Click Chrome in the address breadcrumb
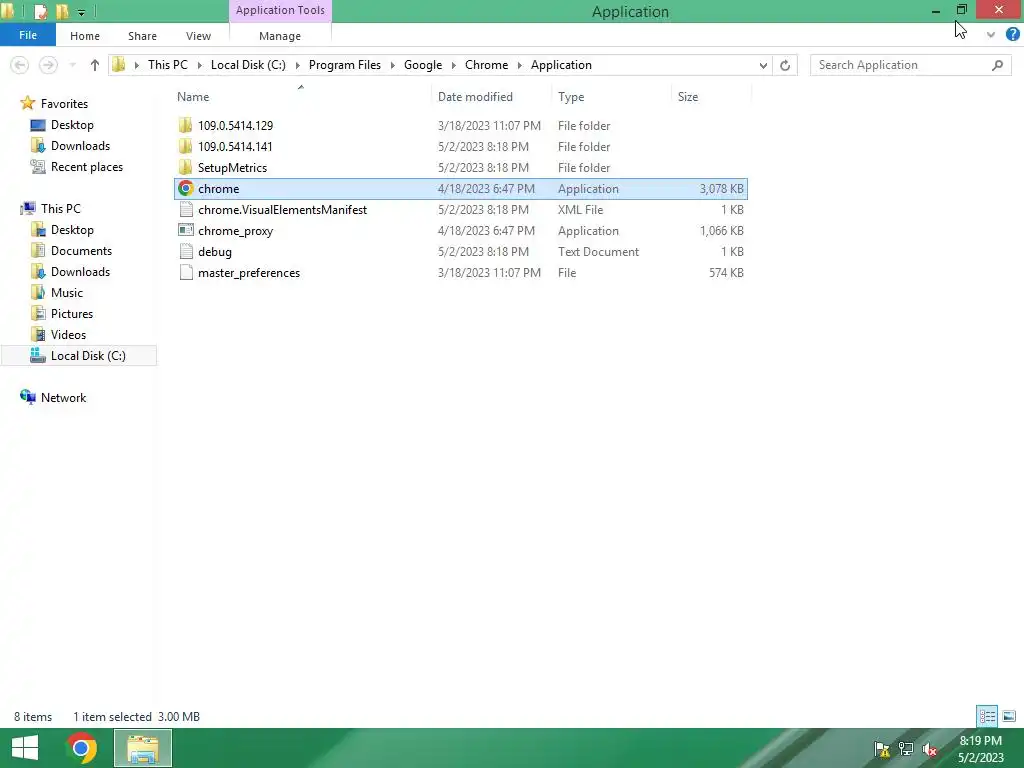 (x=487, y=65)
